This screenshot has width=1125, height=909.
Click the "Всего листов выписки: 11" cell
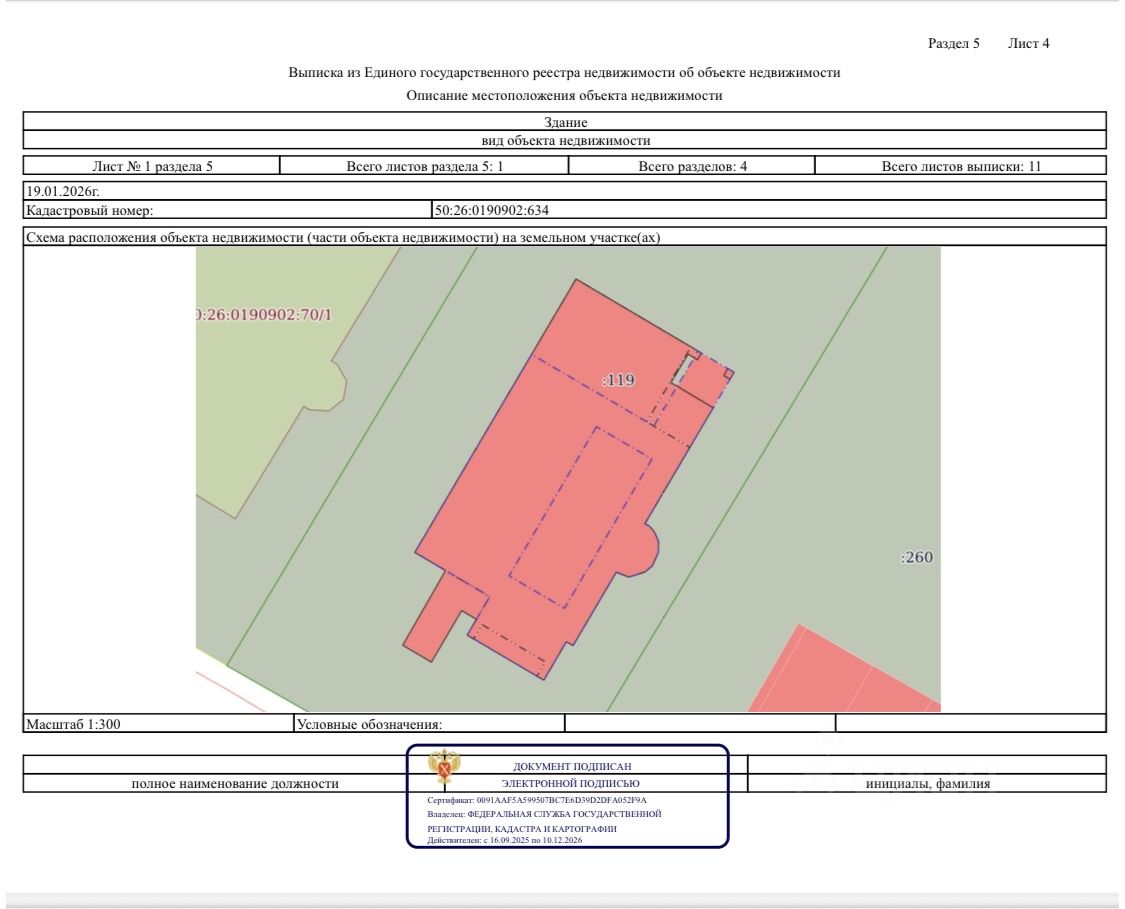(x=961, y=167)
